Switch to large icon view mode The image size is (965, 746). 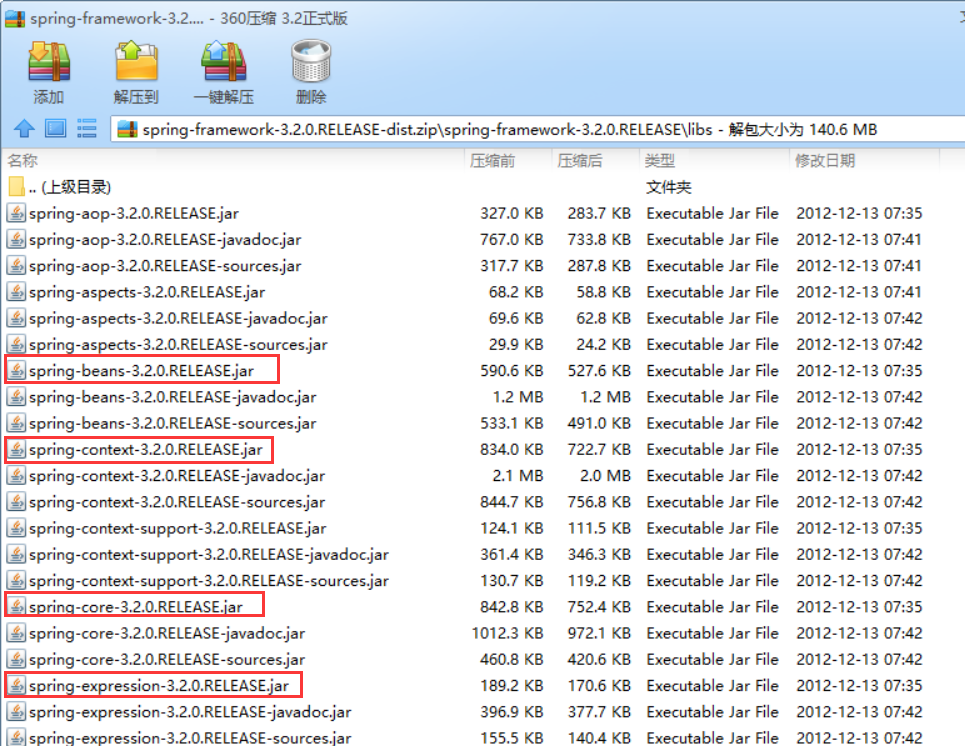(x=55, y=128)
